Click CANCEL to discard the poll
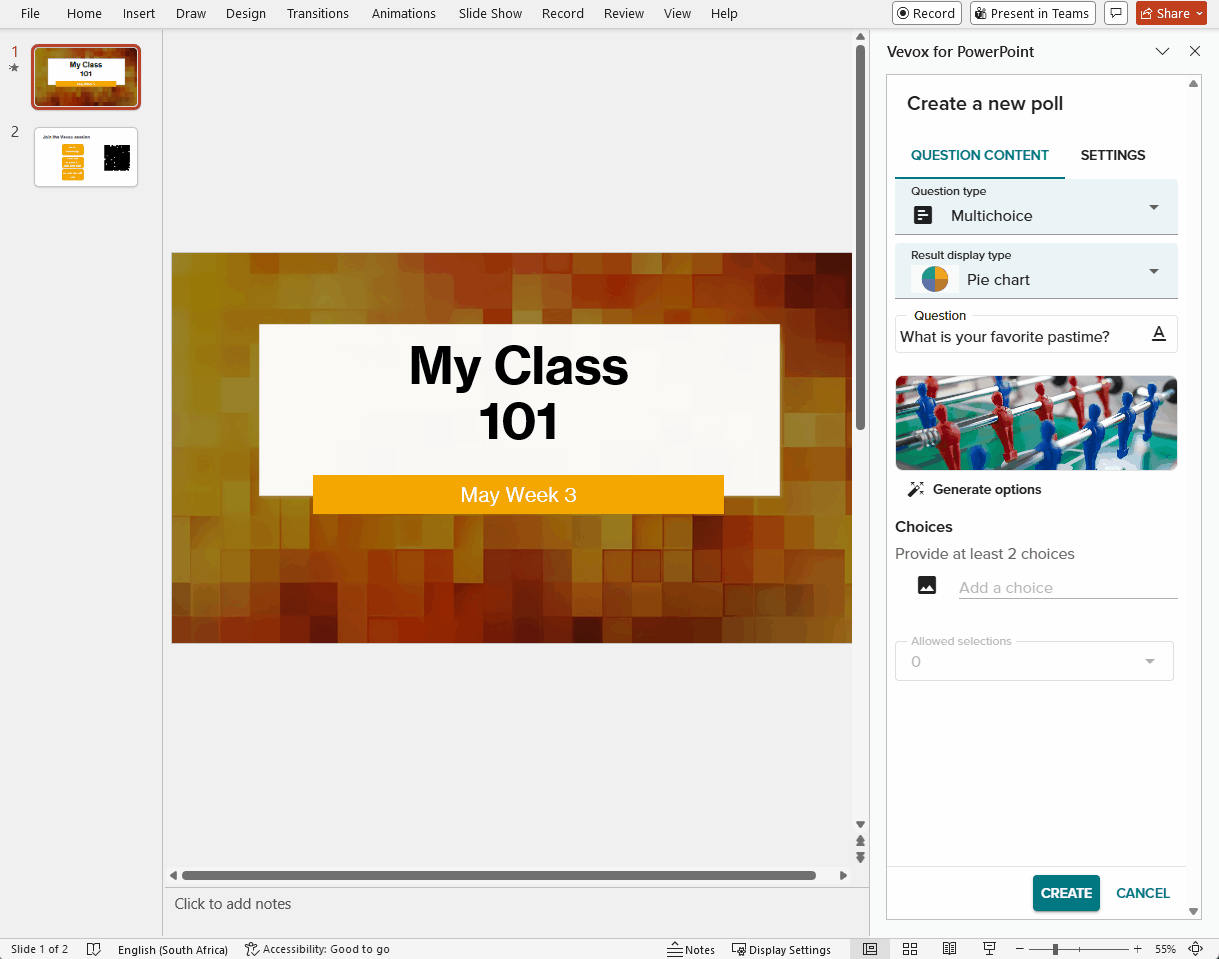1219x959 pixels. point(1142,893)
